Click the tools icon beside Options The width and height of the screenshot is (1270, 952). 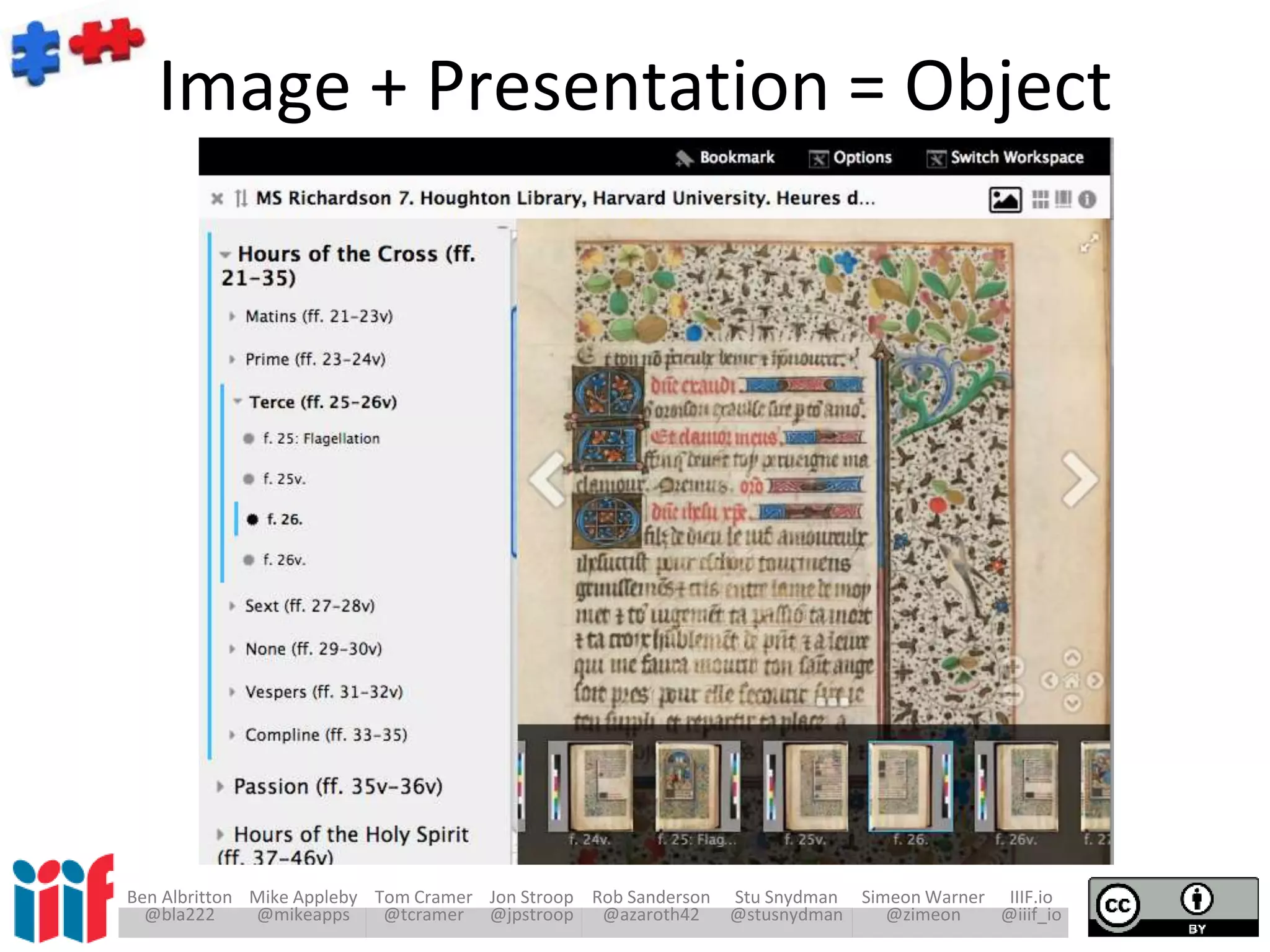[x=819, y=159]
